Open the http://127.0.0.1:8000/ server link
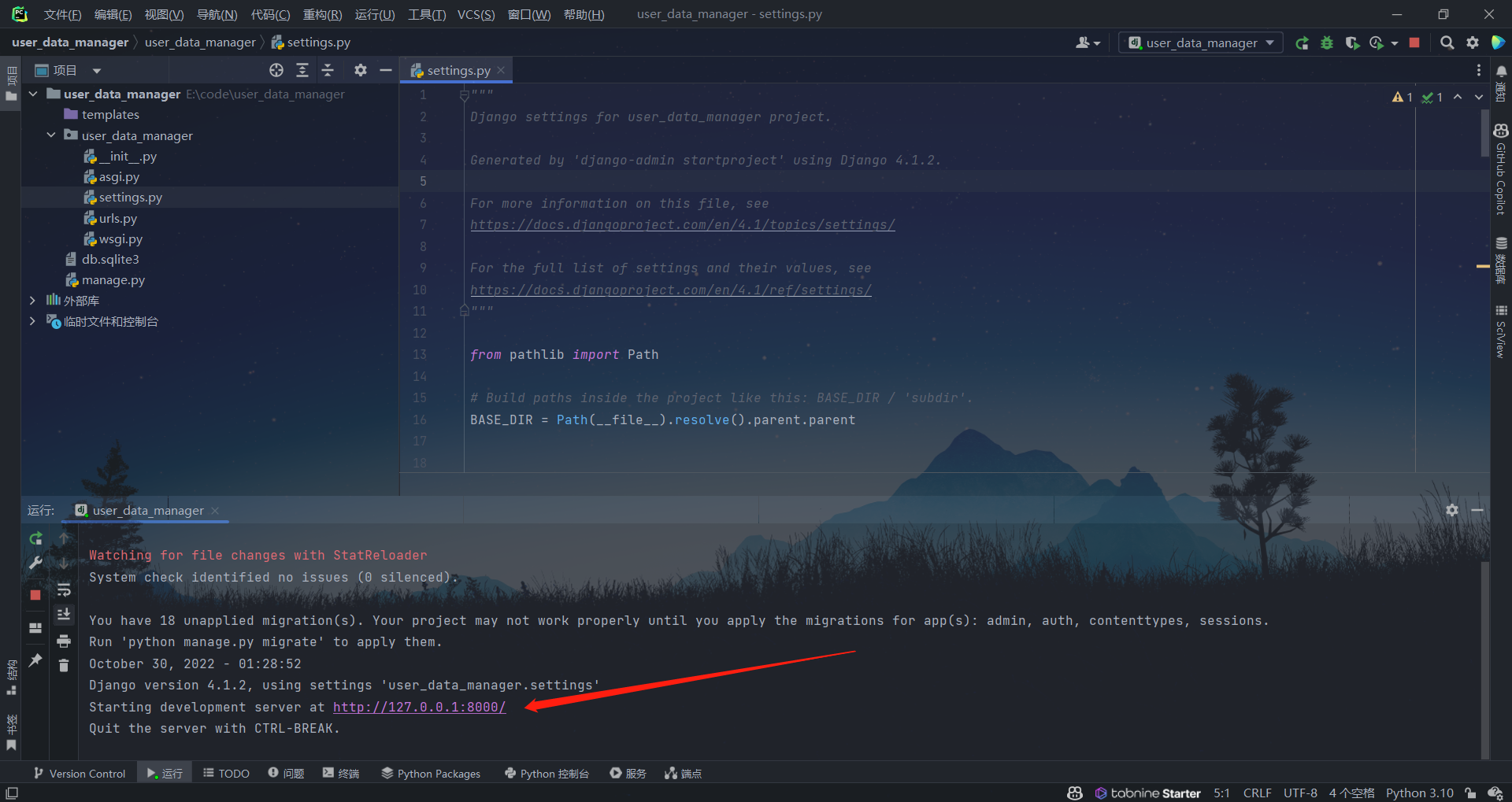Image resolution: width=1512 pixels, height=802 pixels. coord(420,707)
